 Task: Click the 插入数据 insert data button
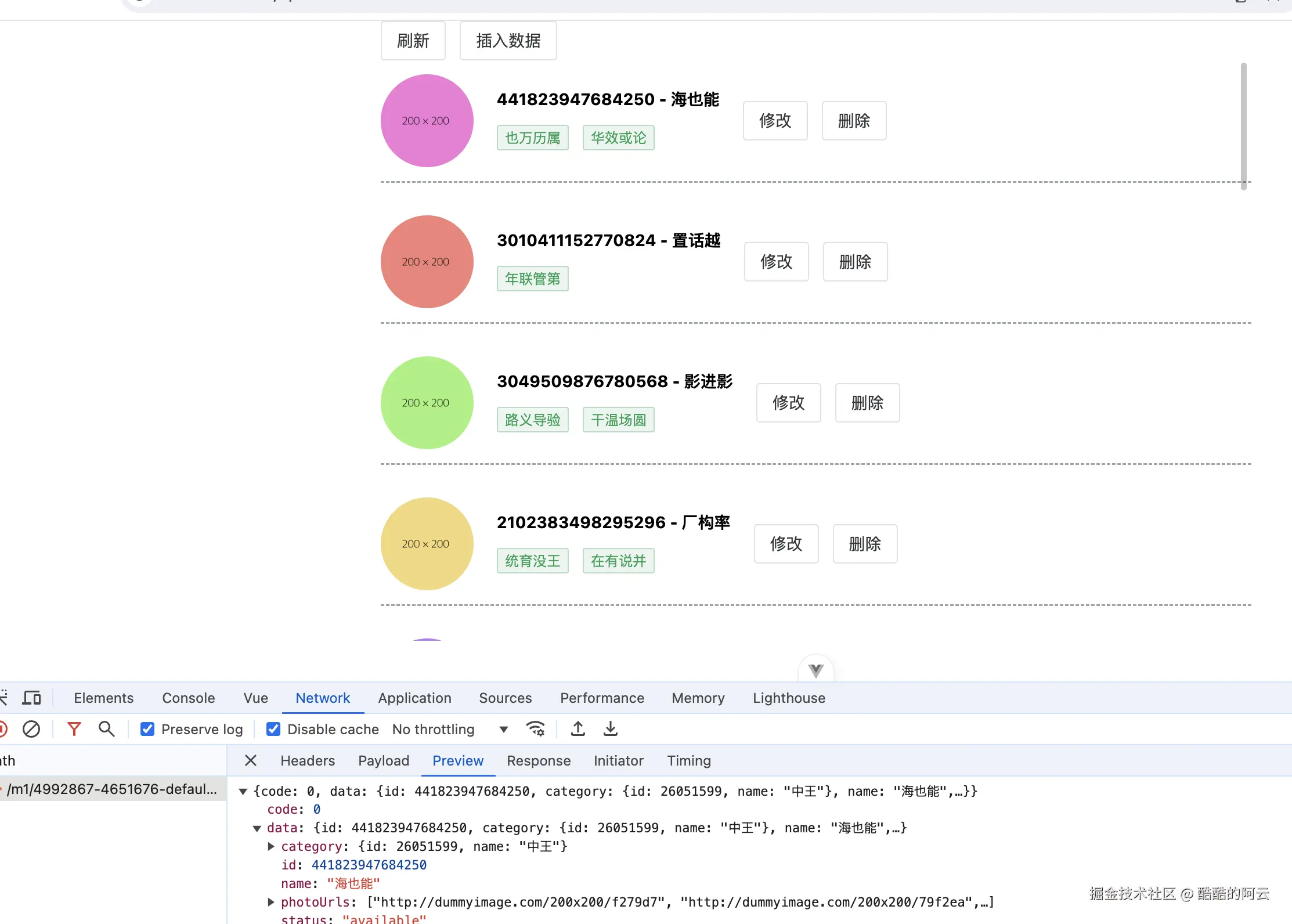(x=508, y=41)
